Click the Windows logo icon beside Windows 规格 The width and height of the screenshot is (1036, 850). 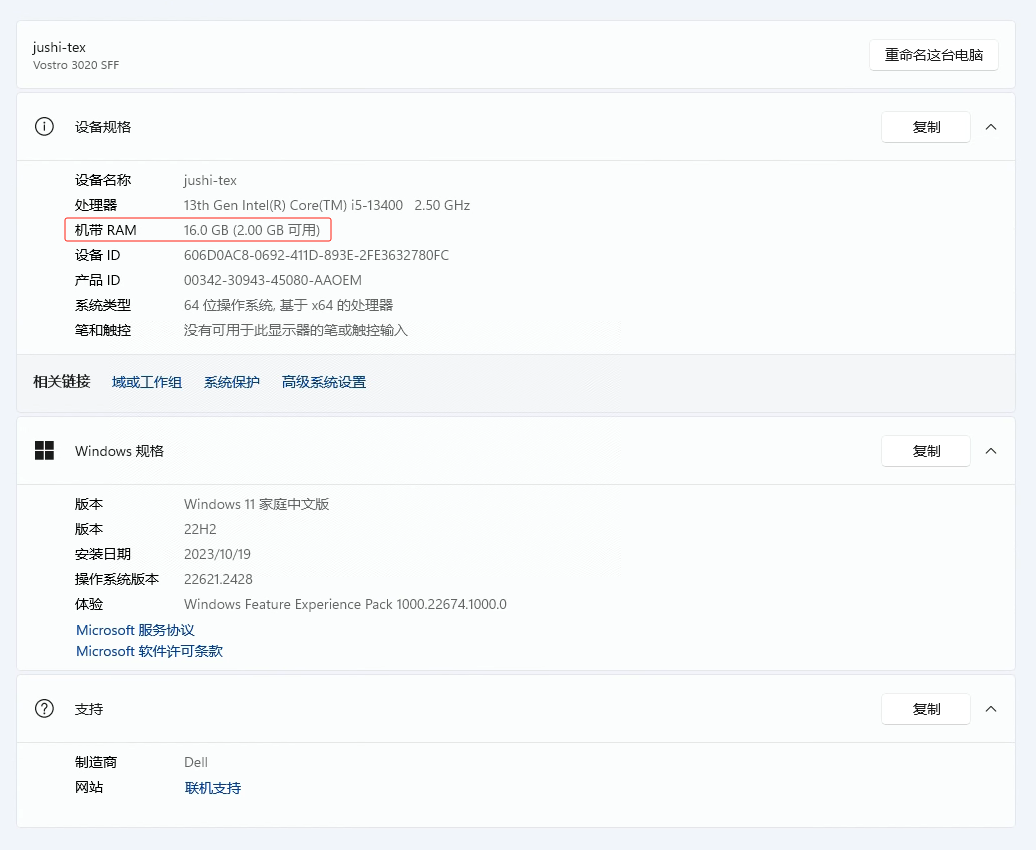44,451
